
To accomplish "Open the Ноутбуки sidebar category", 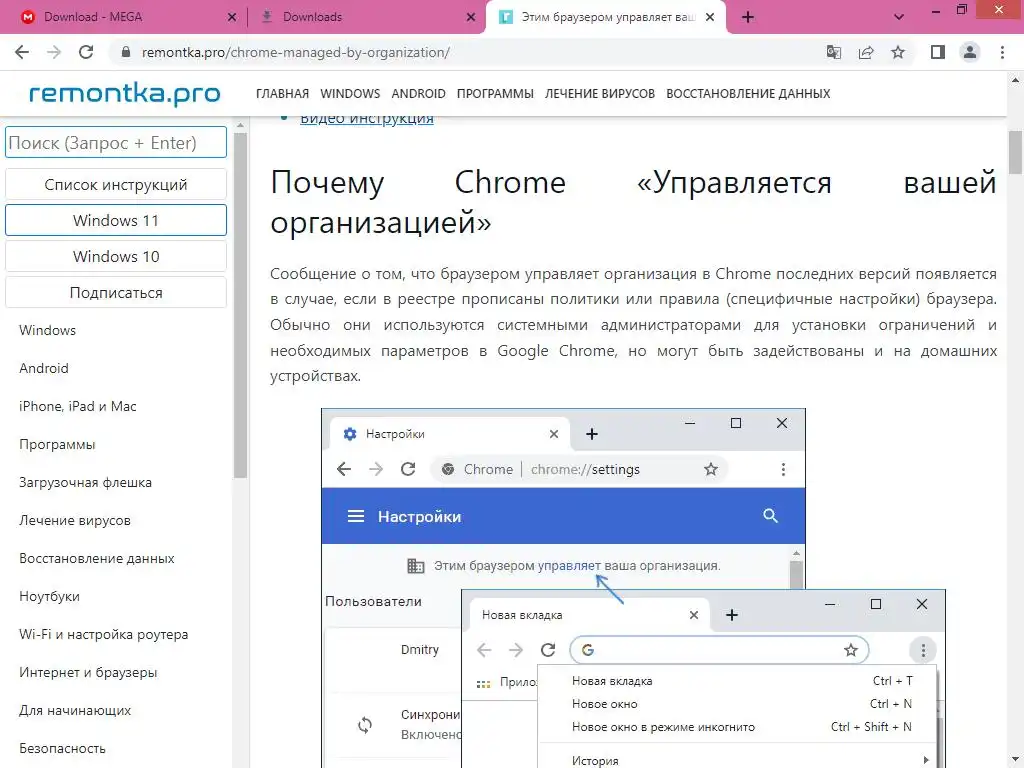I will pos(49,596).
